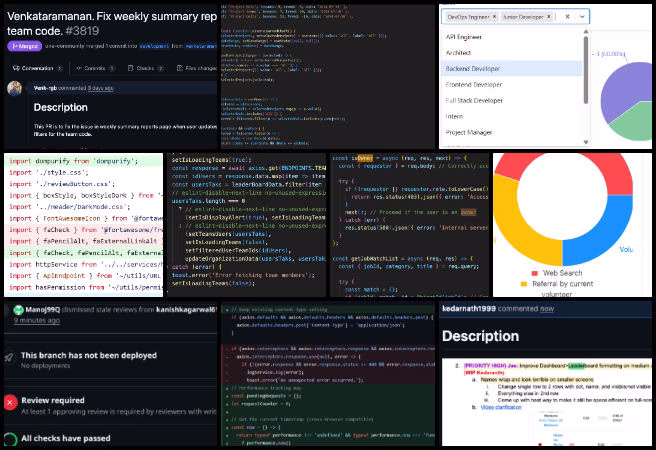This screenshot has height=450, width=656.
Task: Toggle the role dropdown chevron arrow
Action: point(582,17)
